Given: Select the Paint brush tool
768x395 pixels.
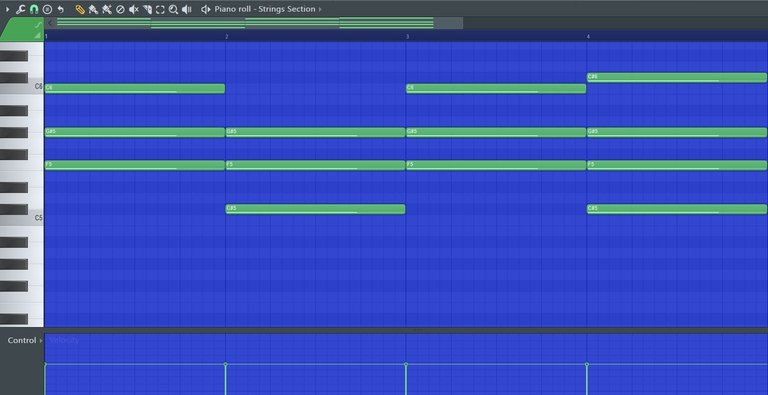Looking at the screenshot, I should [93, 9].
